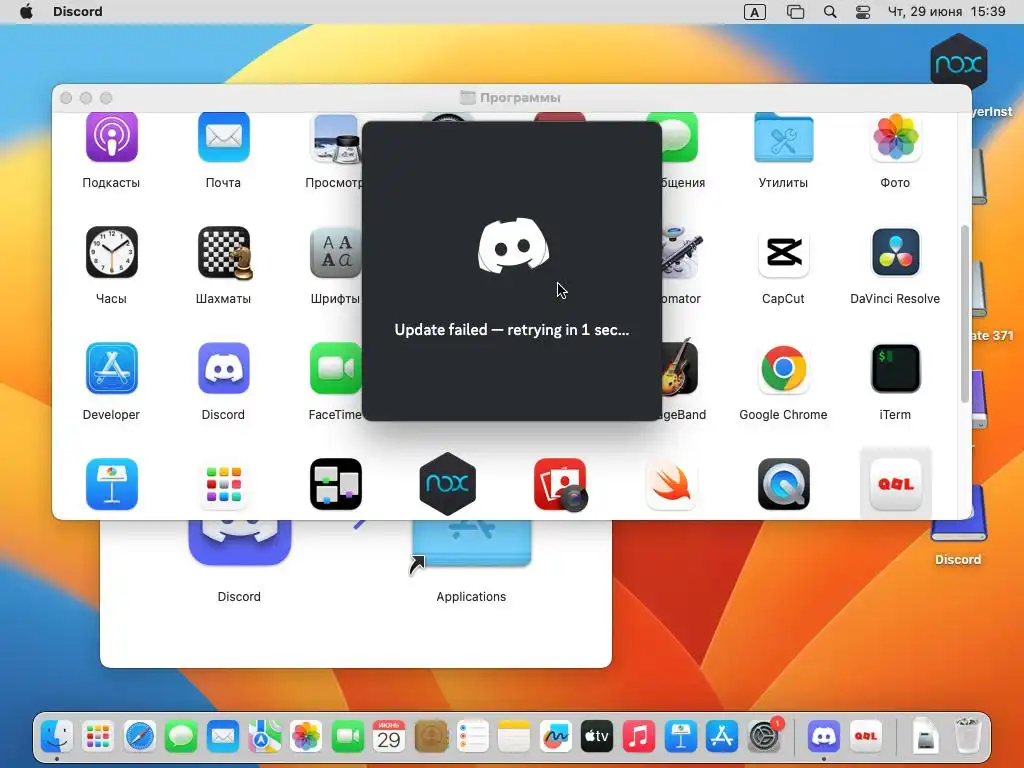1024x768 pixels.
Task: Click vertical scrollbar of Programs window
Action: 965,314
